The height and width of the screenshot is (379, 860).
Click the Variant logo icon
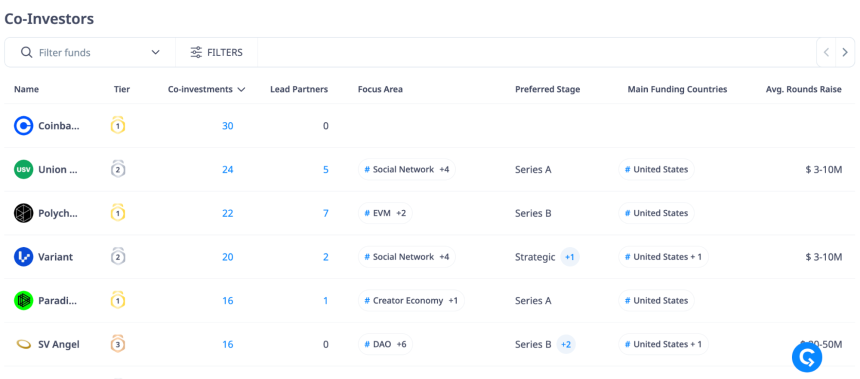(x=24, y=257)
